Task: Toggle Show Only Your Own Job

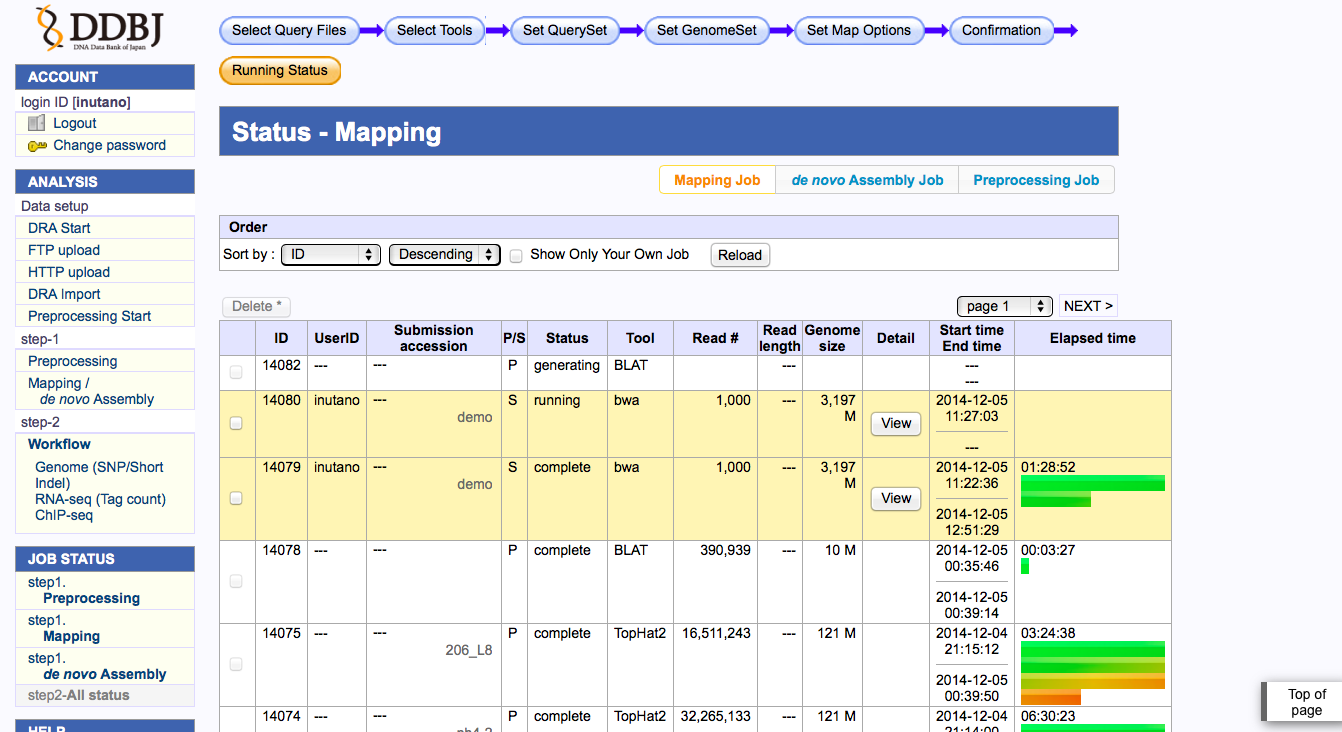Action: click(516, 255)
